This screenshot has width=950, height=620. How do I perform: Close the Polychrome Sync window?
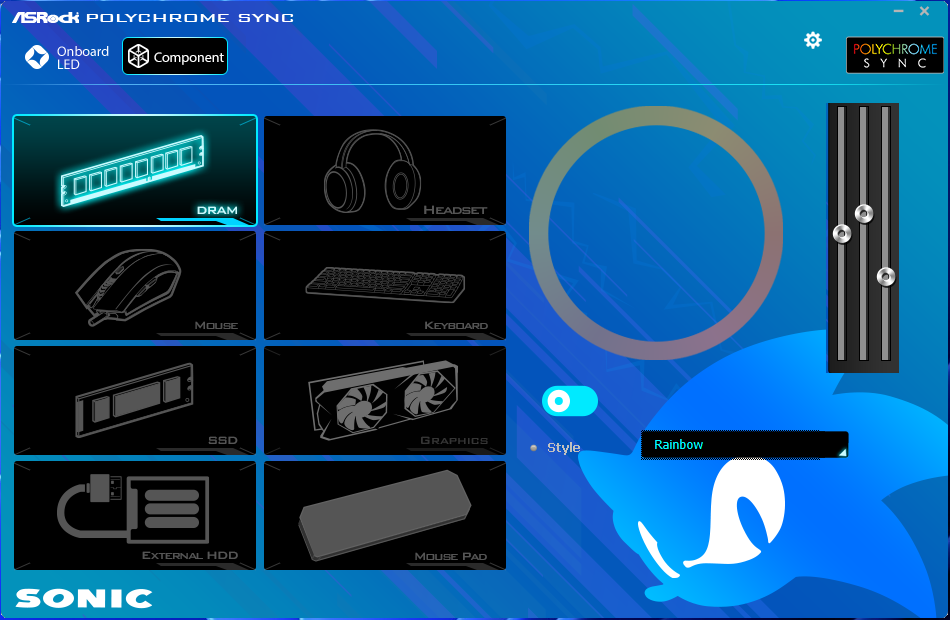click(925, 11)
